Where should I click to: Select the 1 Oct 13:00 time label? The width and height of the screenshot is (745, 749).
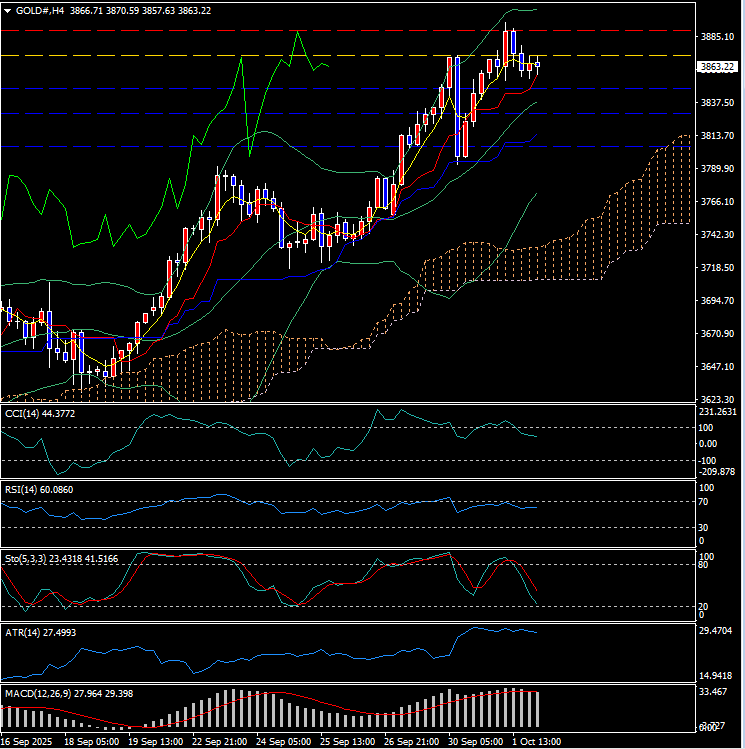click(x=537, y=742)
